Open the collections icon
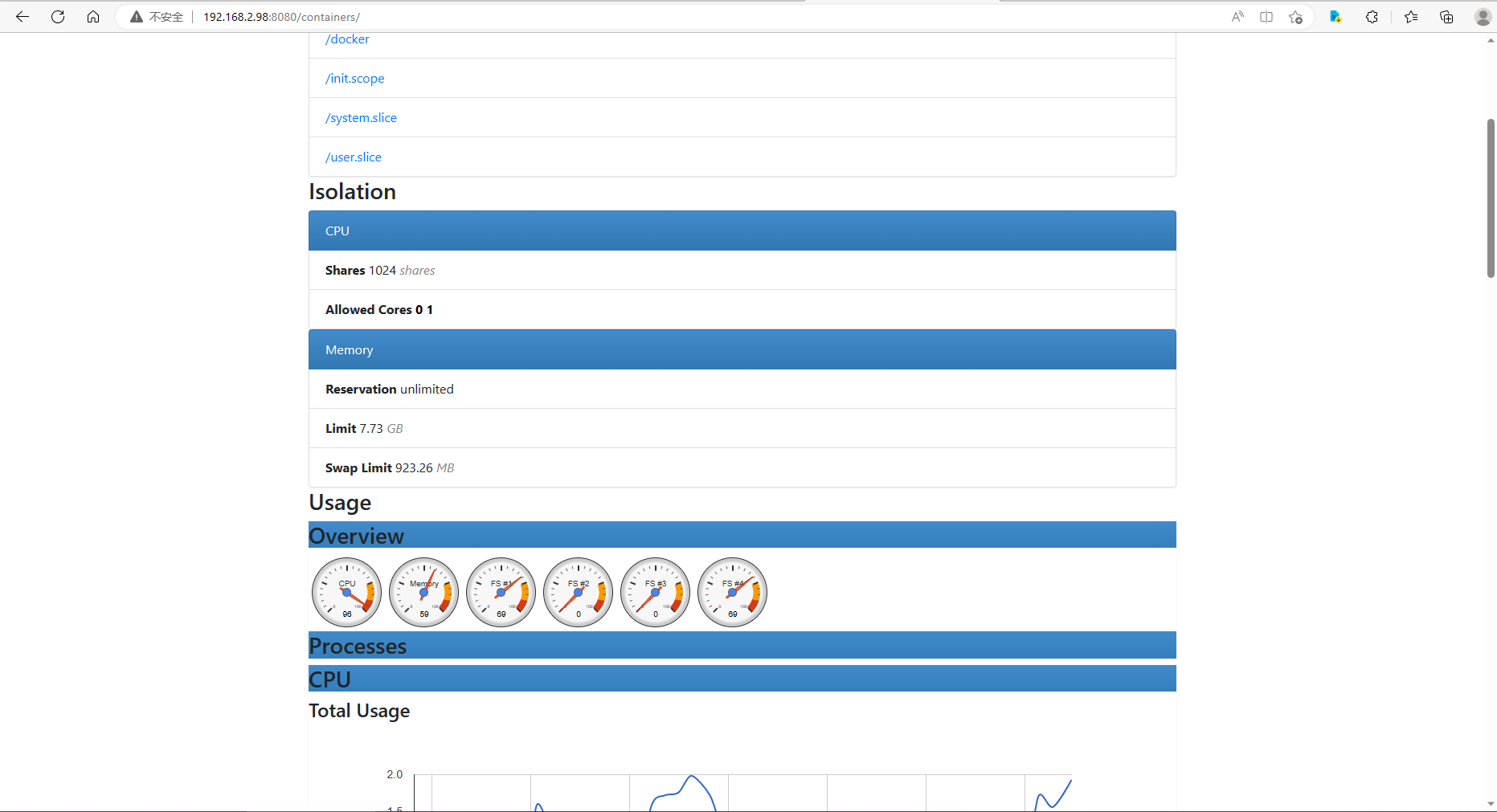This screenshot has height=812, width=1497. (1446, 16)
